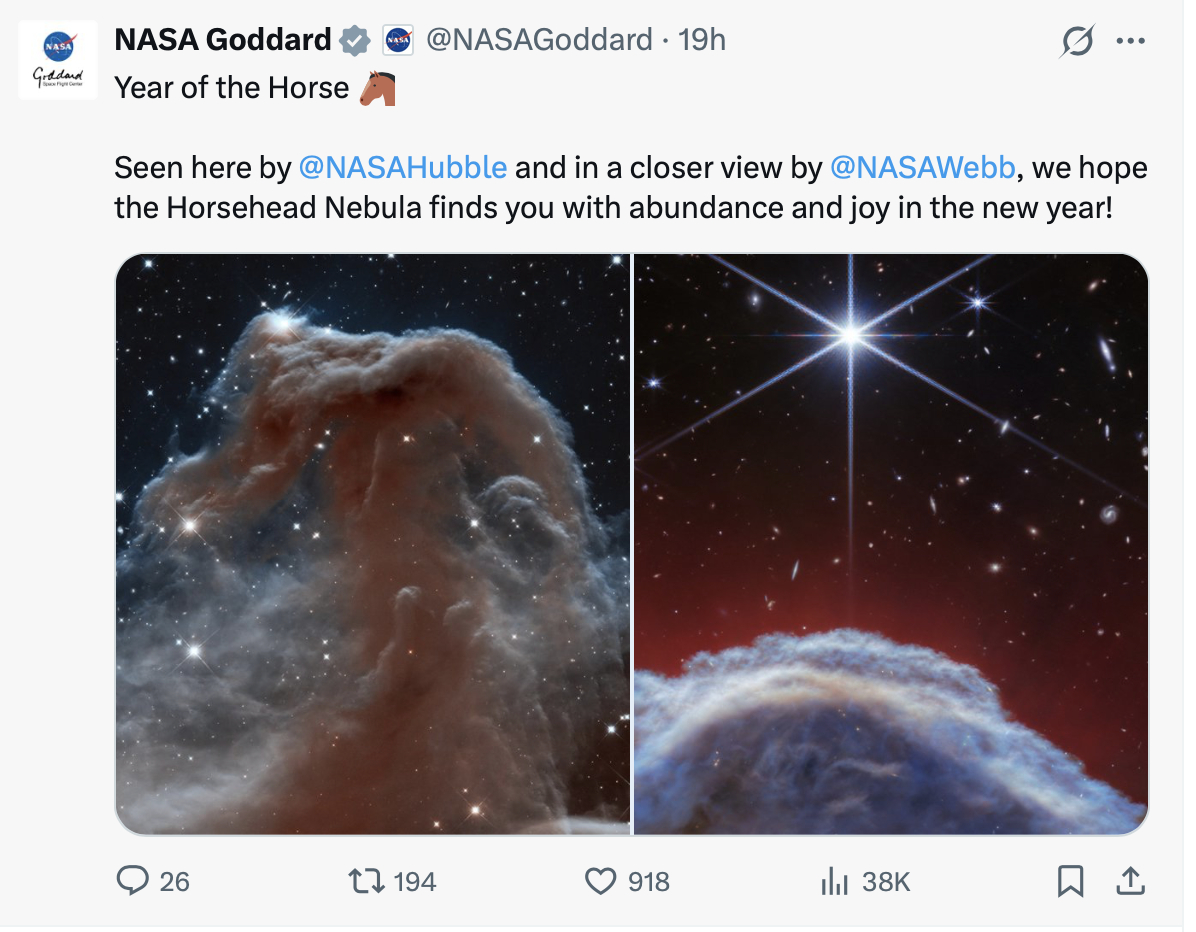The image size is (1196, 932).
Task: Click the NASA Goddard profile avatar
Action: tap(58, 60)
